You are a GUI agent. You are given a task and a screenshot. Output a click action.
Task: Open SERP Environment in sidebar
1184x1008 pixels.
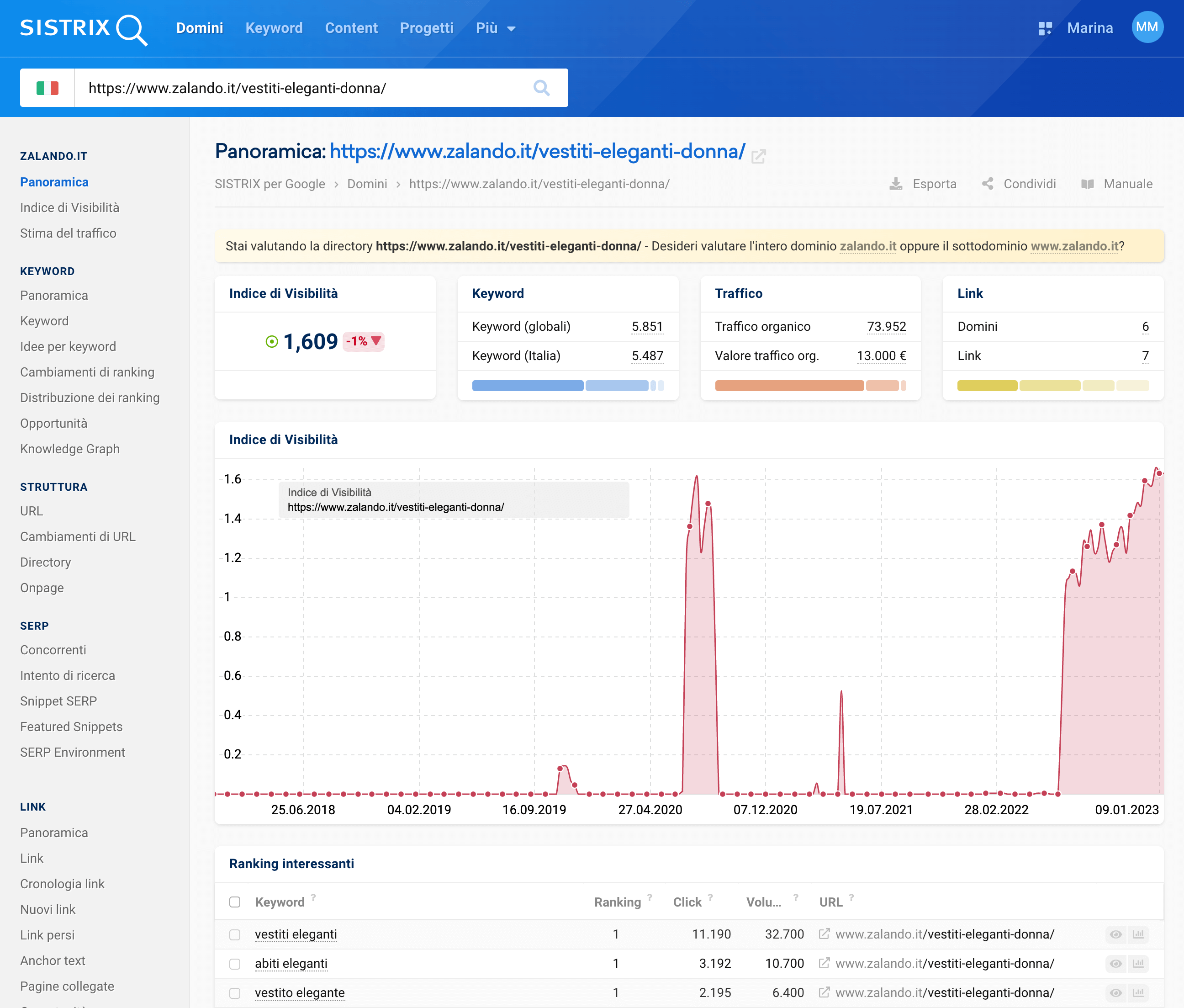click(x=73, y=752)
